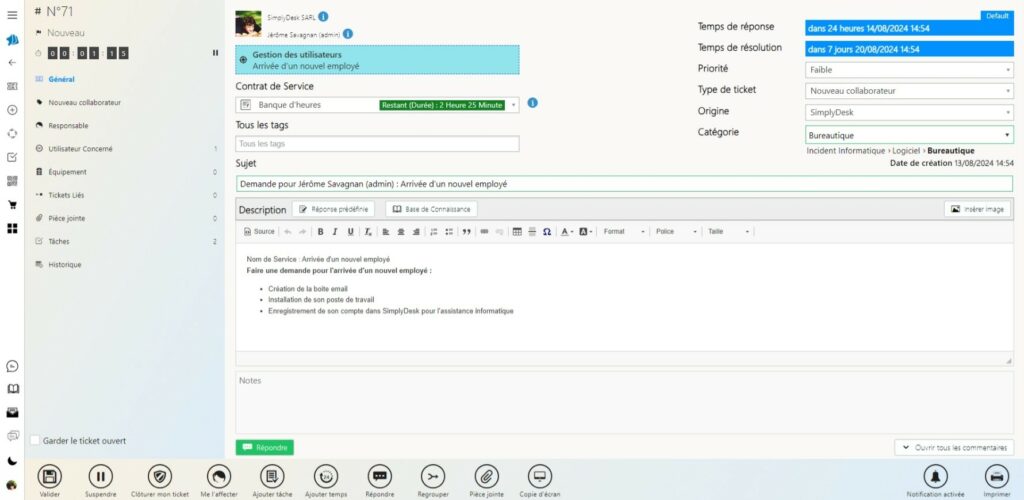Click the Base de Connaissance button

[431, 209]
